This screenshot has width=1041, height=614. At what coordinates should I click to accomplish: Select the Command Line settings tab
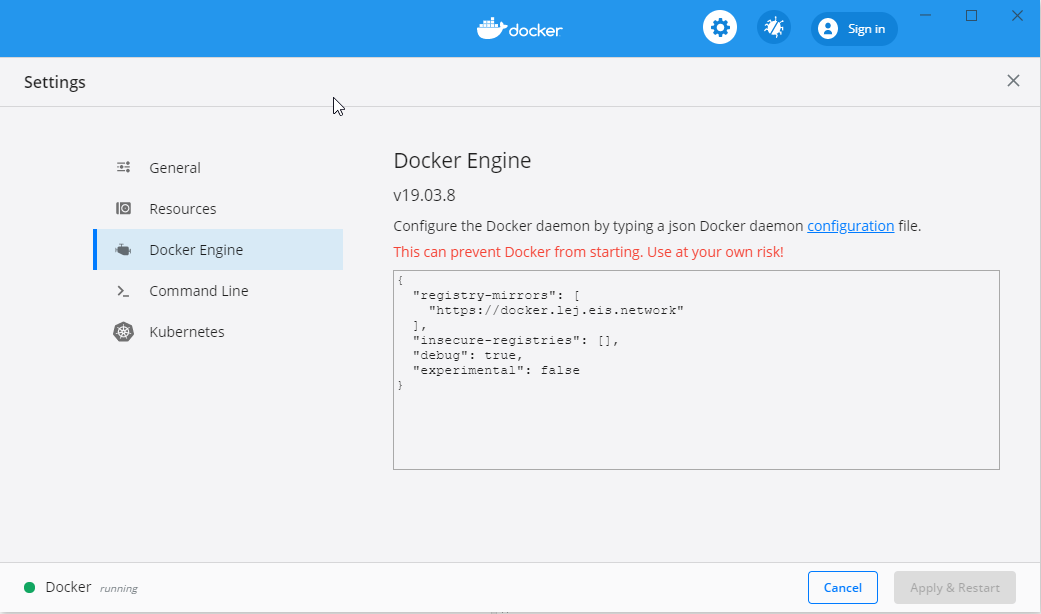[x=199, y=291]
